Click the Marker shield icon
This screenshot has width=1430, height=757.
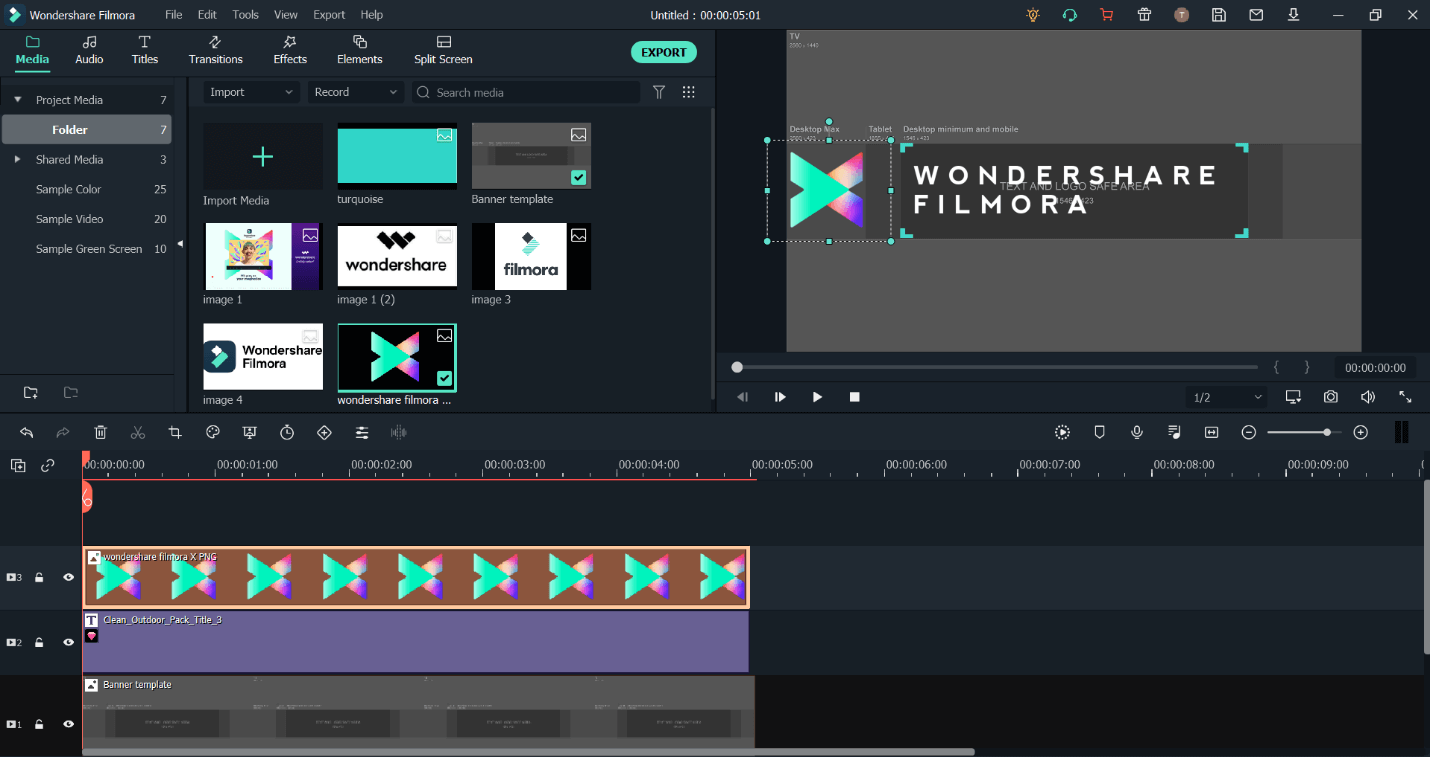[x=1099, y=432]
